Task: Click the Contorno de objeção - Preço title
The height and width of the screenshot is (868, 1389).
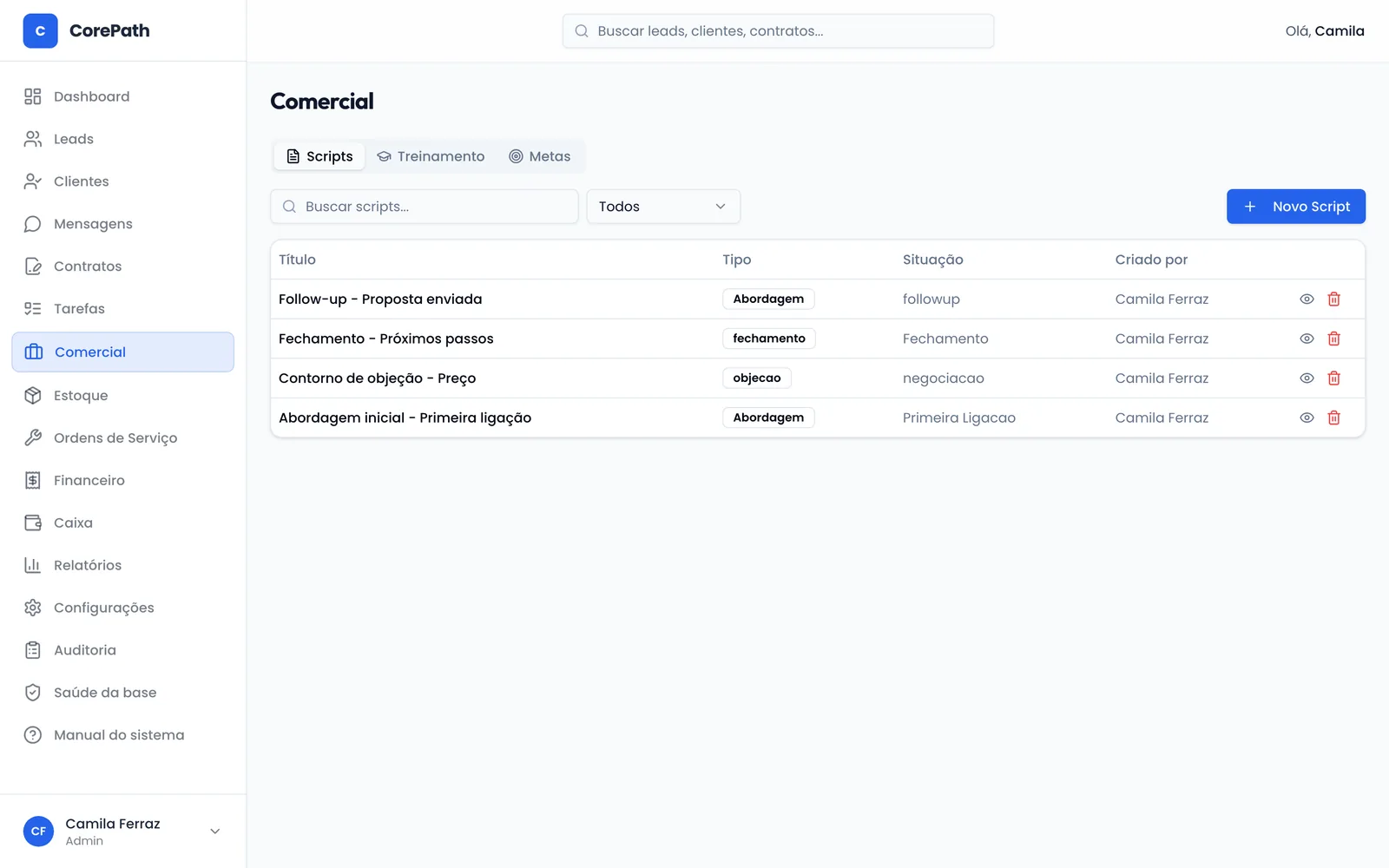Action: 378,378
